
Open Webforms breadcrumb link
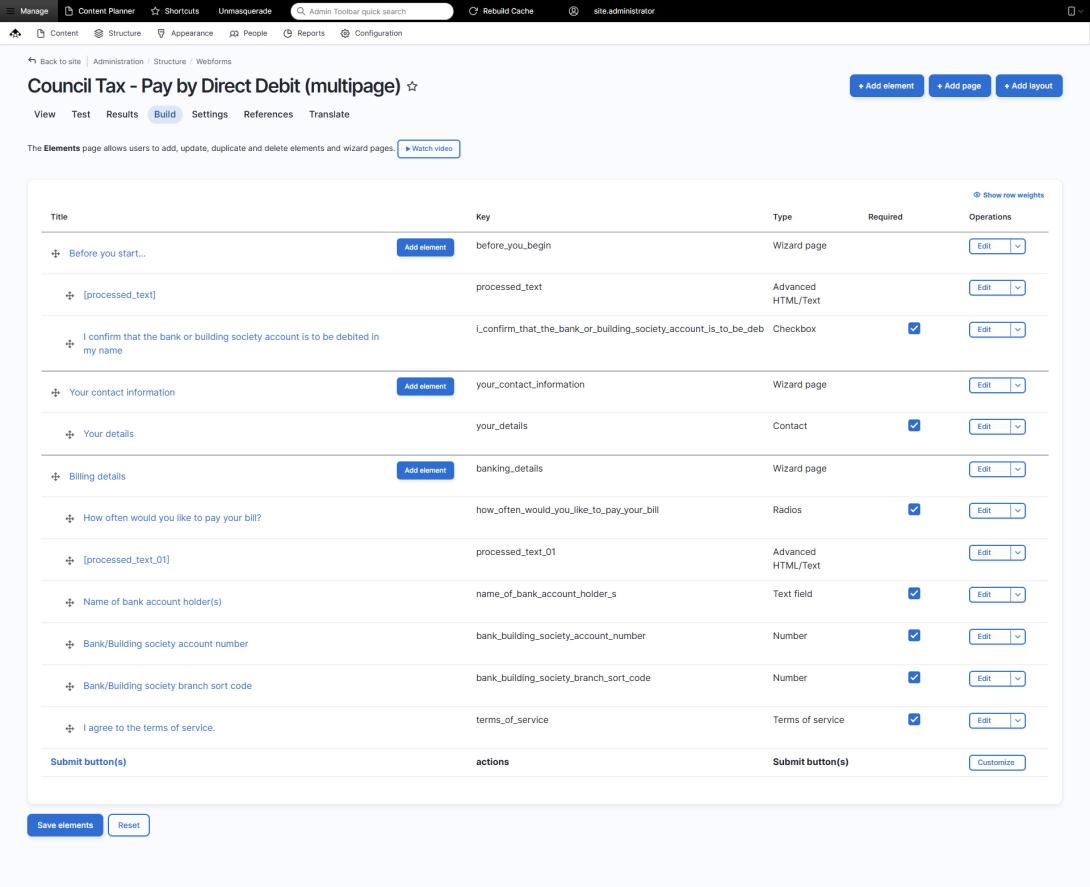coord(213,62)
